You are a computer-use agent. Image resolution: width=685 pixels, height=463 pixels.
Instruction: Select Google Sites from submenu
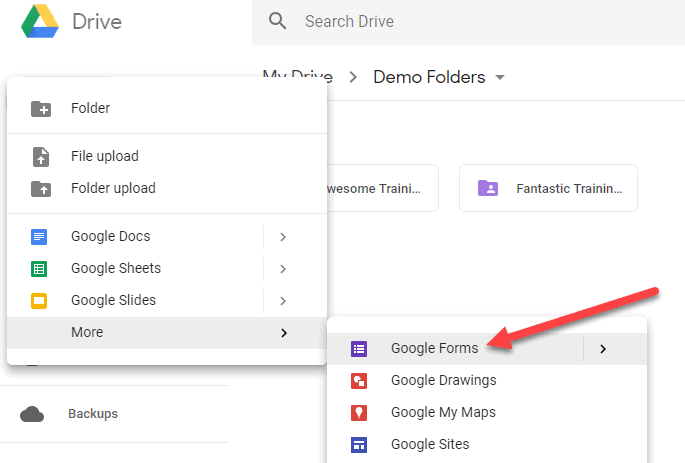487,444
